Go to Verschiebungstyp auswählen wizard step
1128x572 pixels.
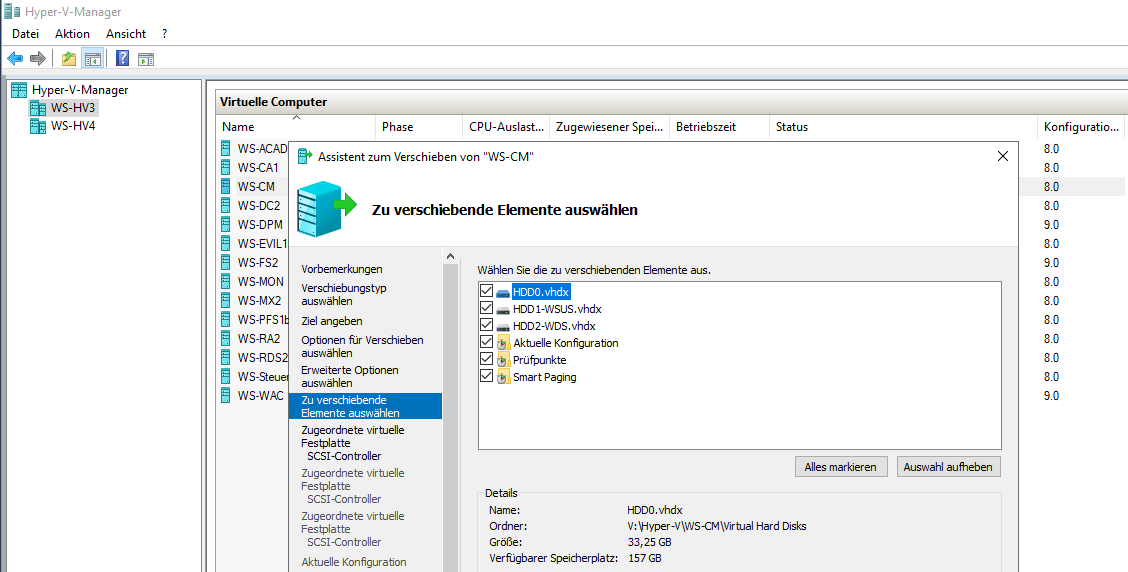[x=344, y=294]
